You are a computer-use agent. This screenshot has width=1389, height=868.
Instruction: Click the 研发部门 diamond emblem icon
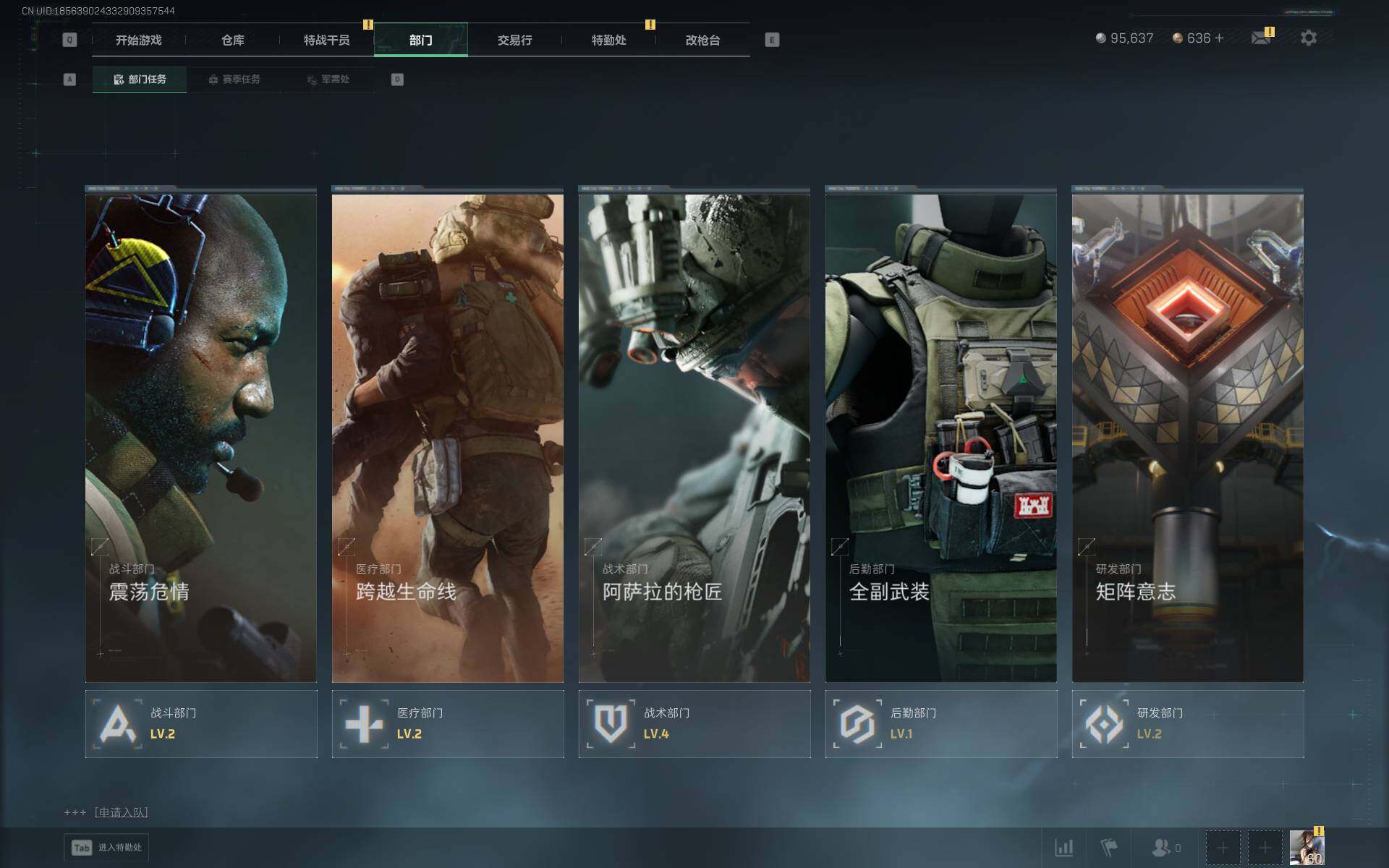tap(1105, 723)
